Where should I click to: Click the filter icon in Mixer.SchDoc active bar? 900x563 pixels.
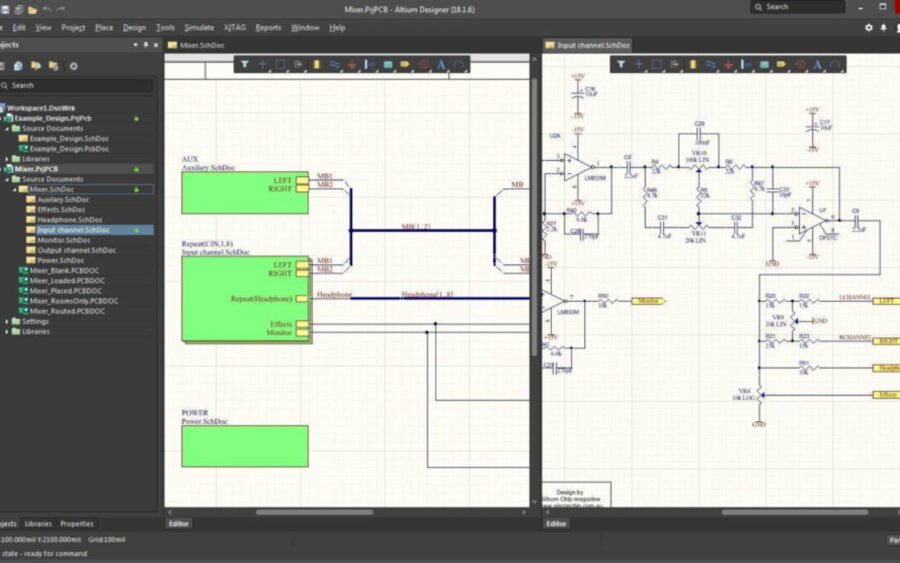click(245, 64)
